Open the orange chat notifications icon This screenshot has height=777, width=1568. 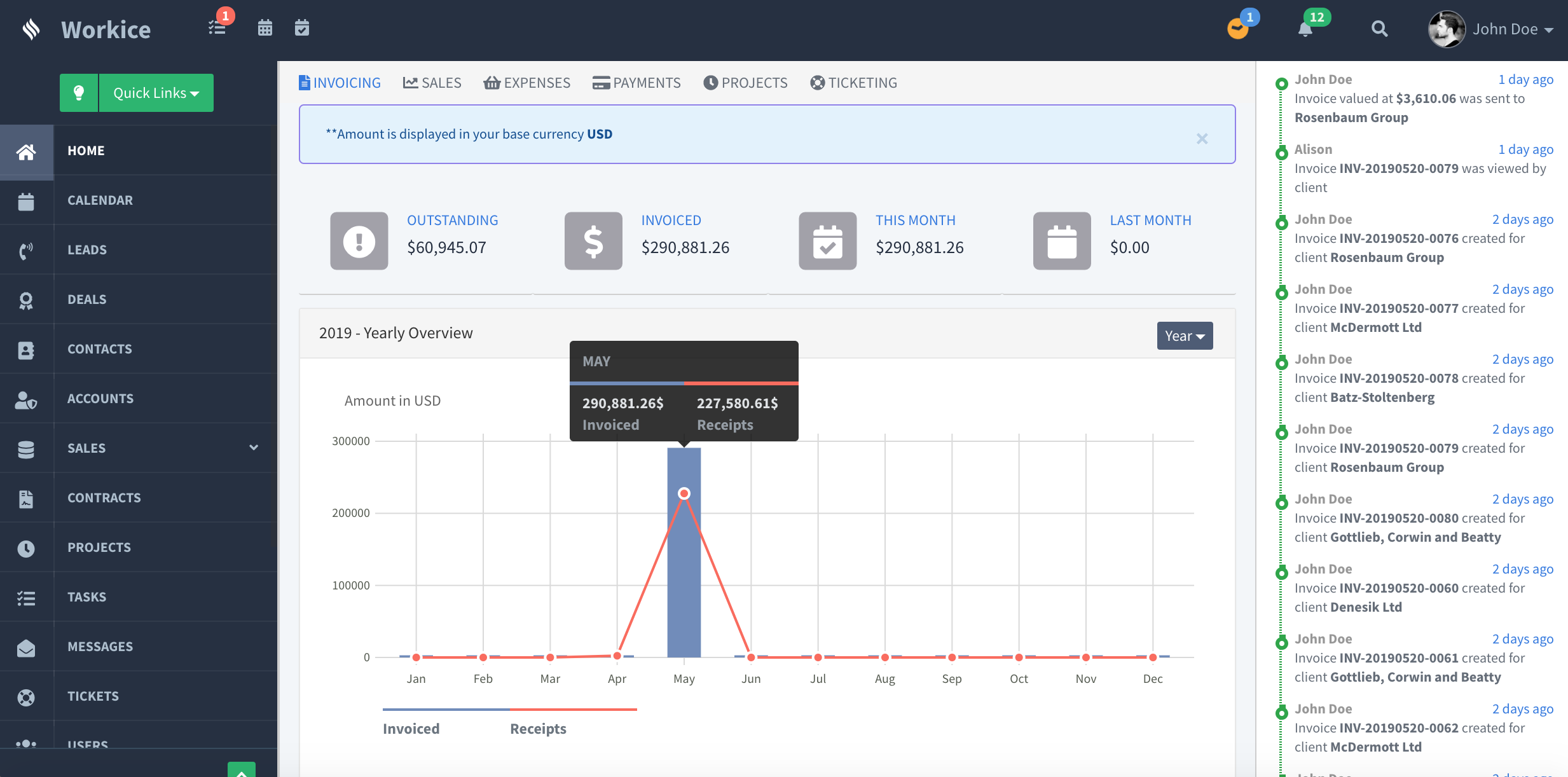pyautogui.click(x=1237, y=29)
